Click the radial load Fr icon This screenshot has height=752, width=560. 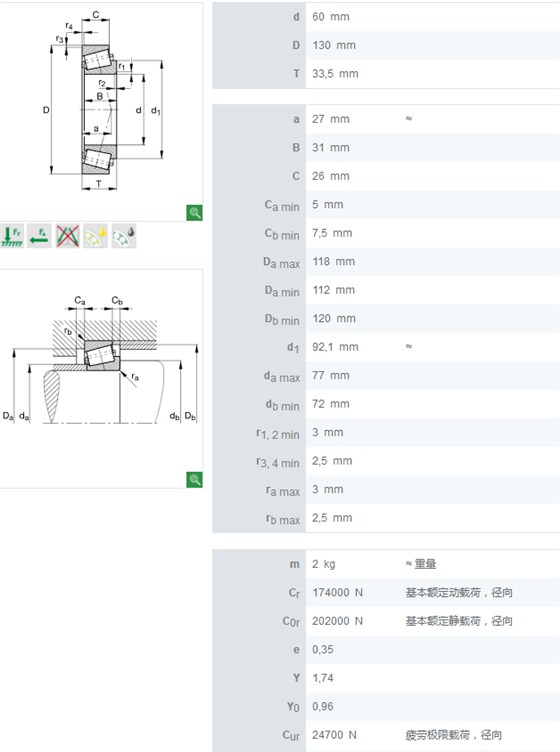[12, 236]
